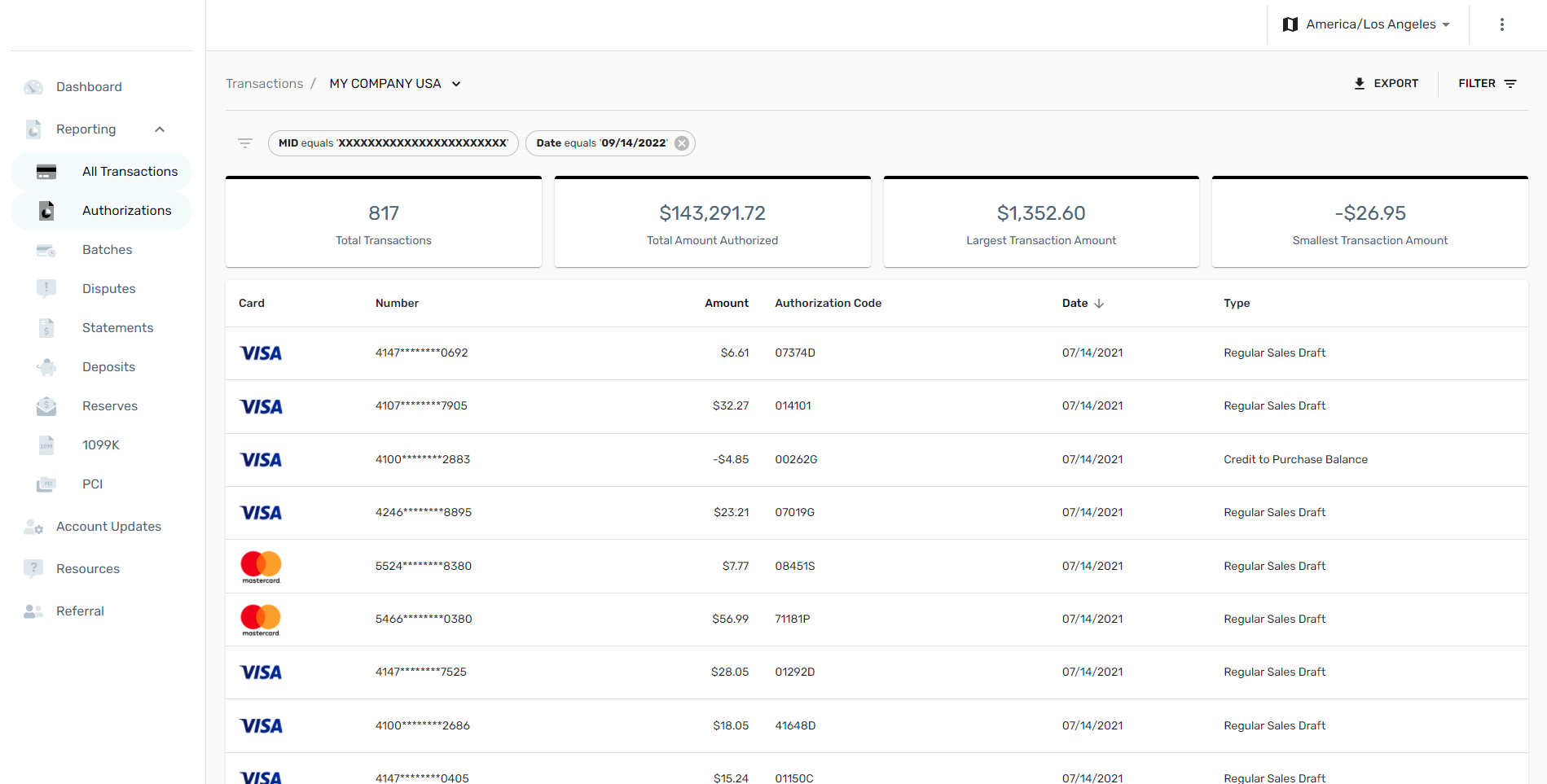Click card number 4147********0692
This screenshot has width=1547, height=784.
[421, 353]
